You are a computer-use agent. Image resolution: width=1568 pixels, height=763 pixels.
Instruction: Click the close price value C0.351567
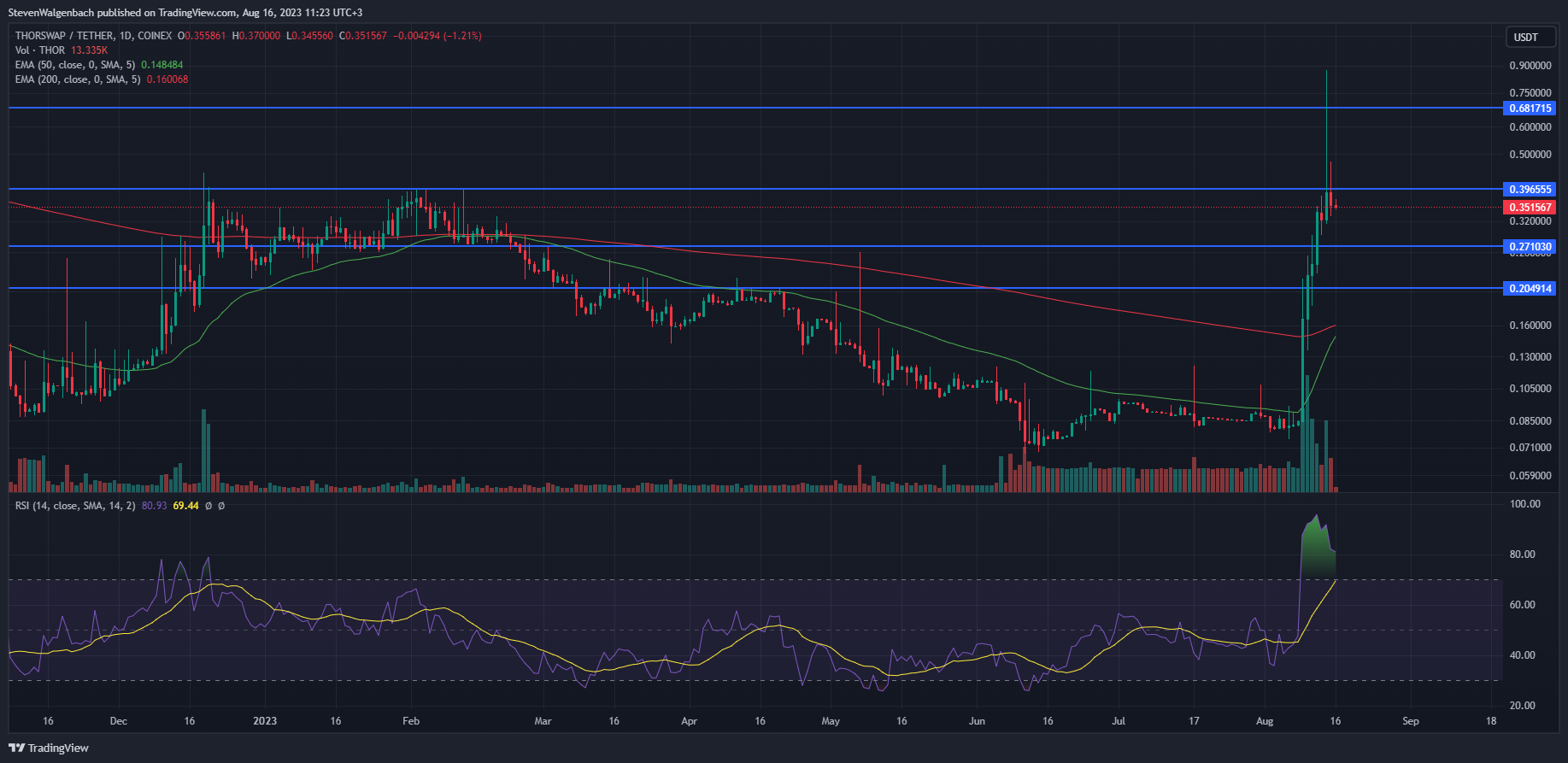click(363, 36)
